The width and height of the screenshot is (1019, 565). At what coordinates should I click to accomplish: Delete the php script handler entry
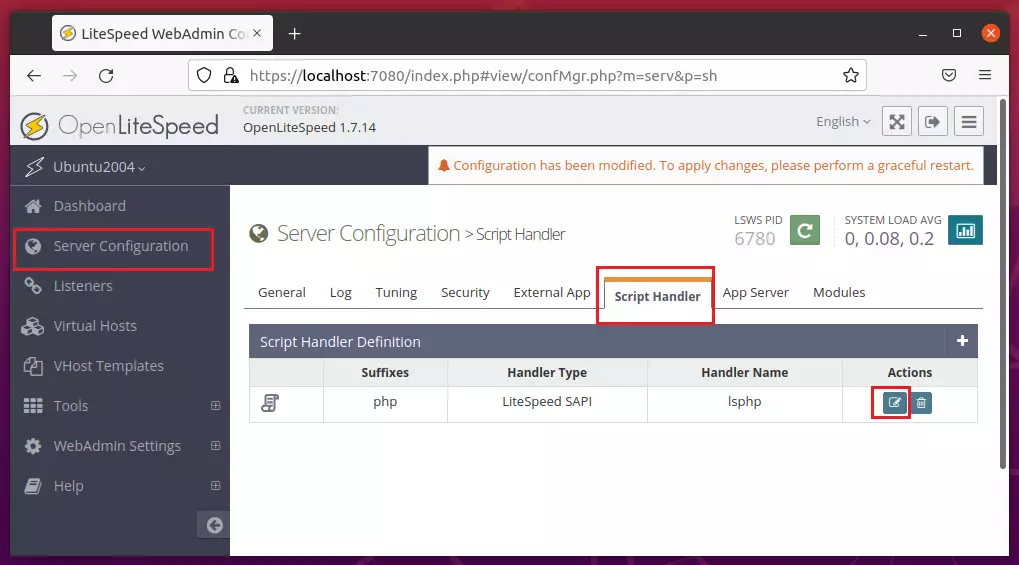921,402
